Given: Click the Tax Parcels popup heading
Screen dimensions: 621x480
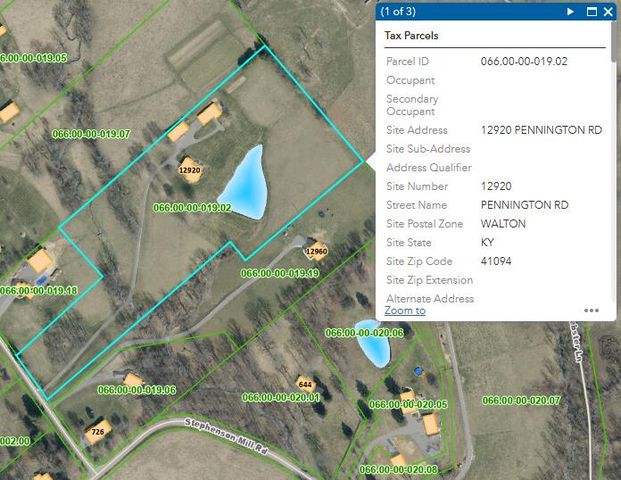Looking at the screenshot, I should pyautogui.click(x=411, y=36).
